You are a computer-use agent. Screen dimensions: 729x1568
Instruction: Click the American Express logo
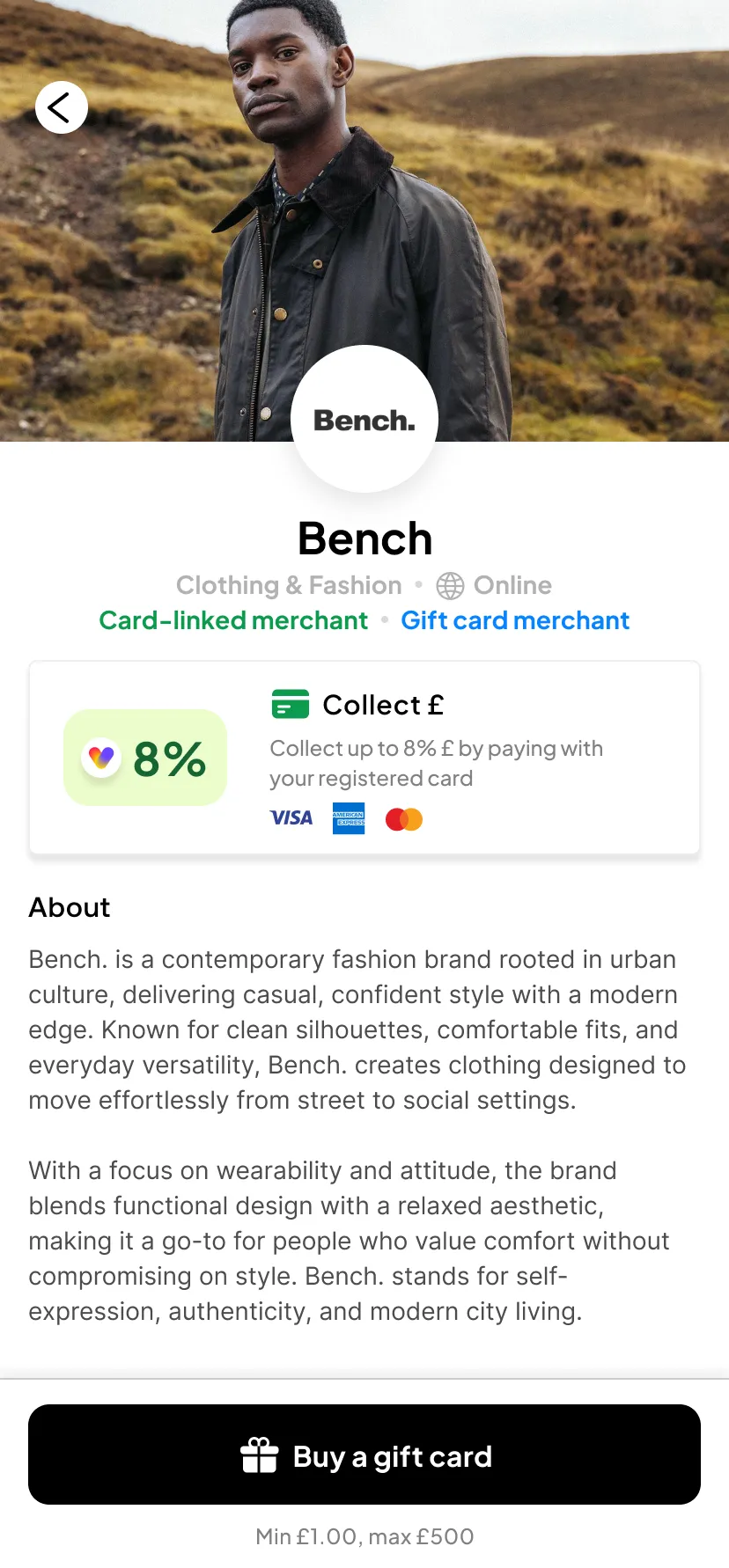[x=349, y=818]
